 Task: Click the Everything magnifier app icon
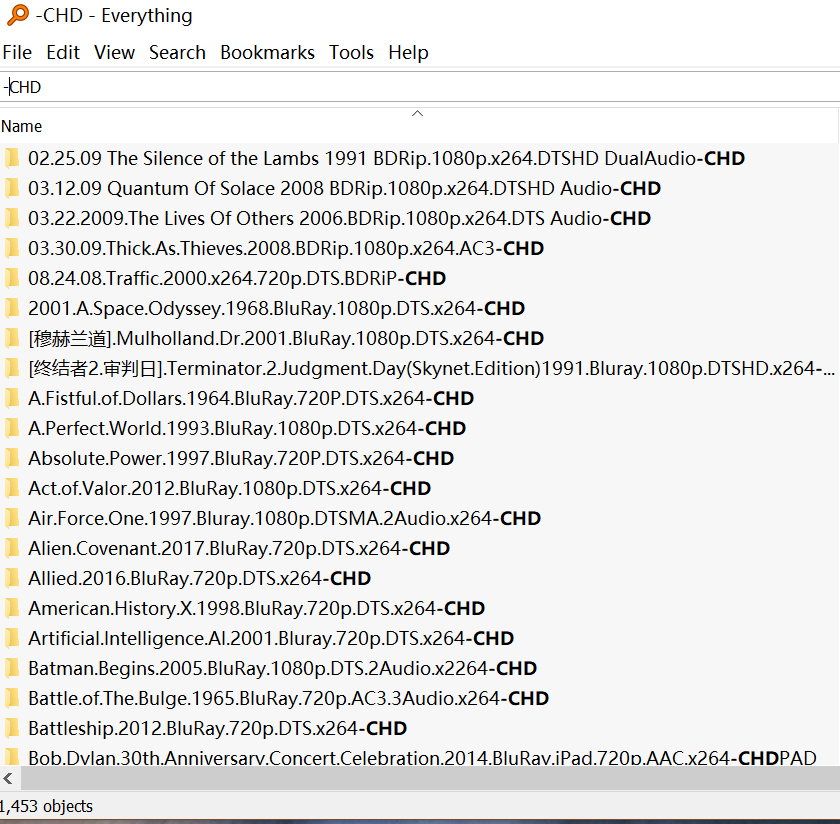pos(16,16)
